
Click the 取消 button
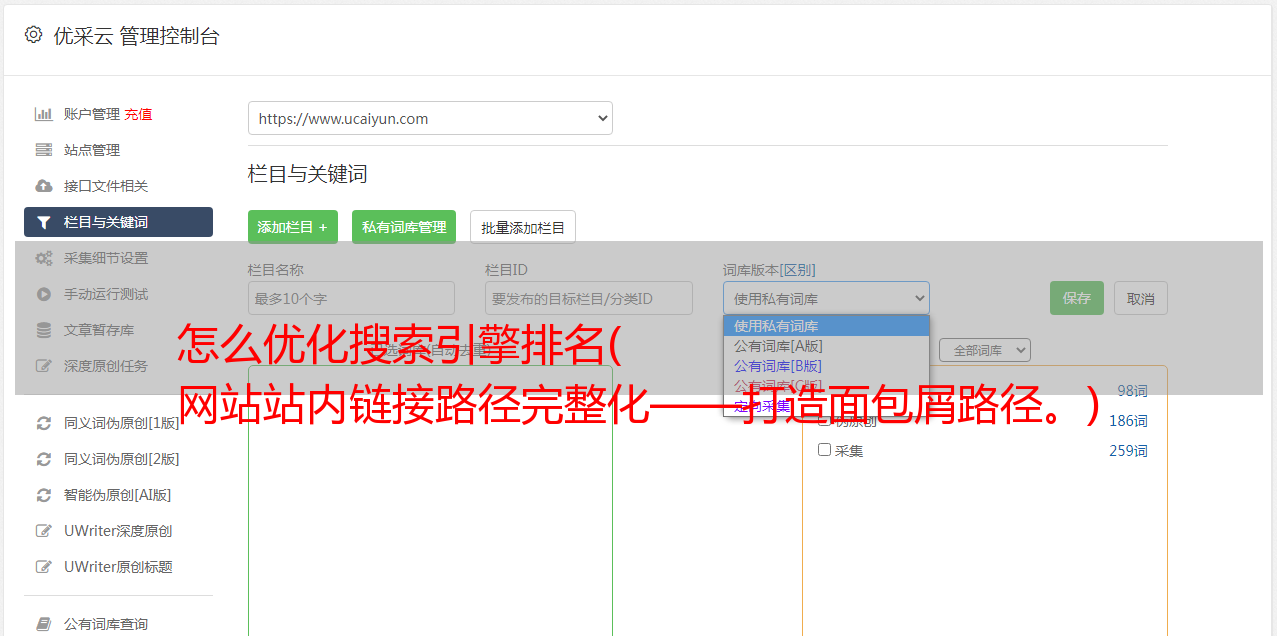(x=1141, y=298)
